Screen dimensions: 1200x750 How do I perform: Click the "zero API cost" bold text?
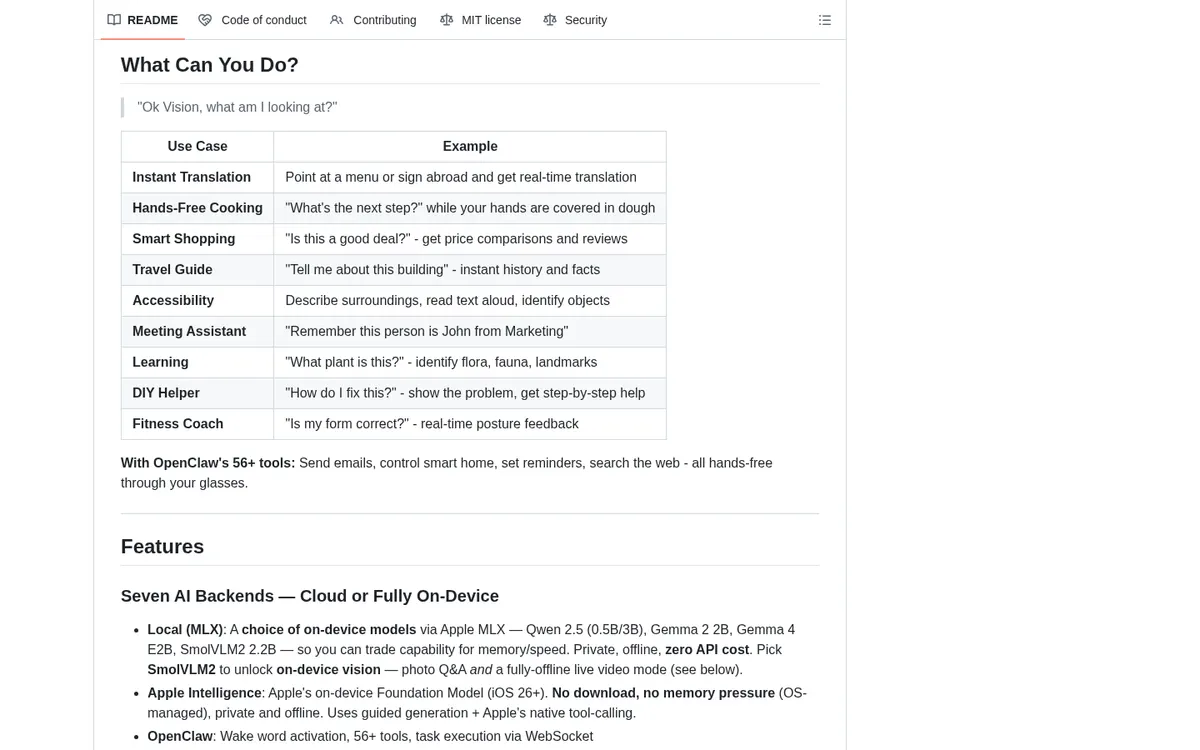tap(707, 650)
